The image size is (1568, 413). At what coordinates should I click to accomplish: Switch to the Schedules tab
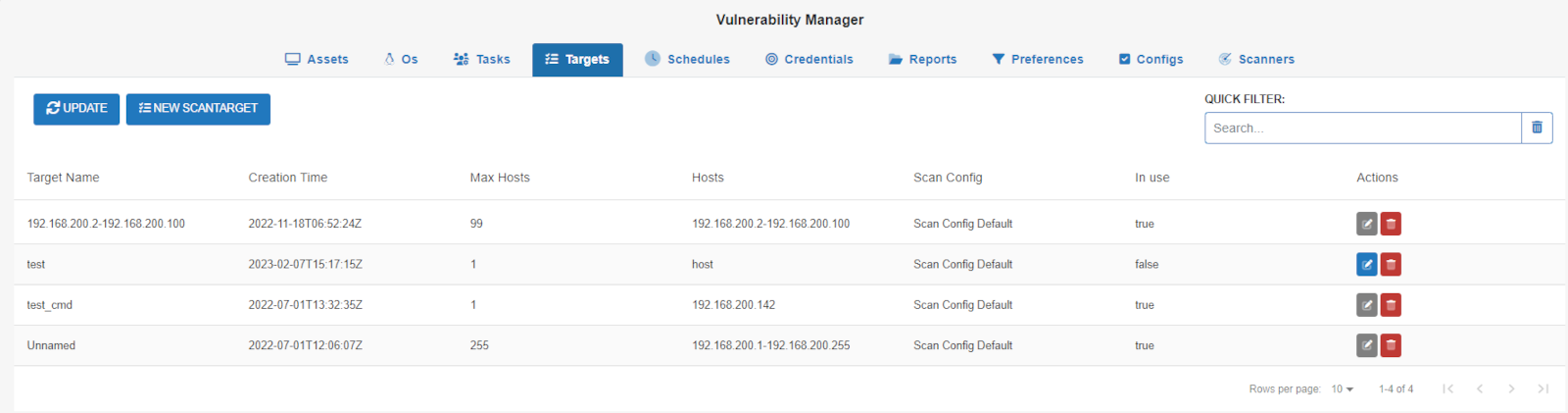(x=687, y=59)
